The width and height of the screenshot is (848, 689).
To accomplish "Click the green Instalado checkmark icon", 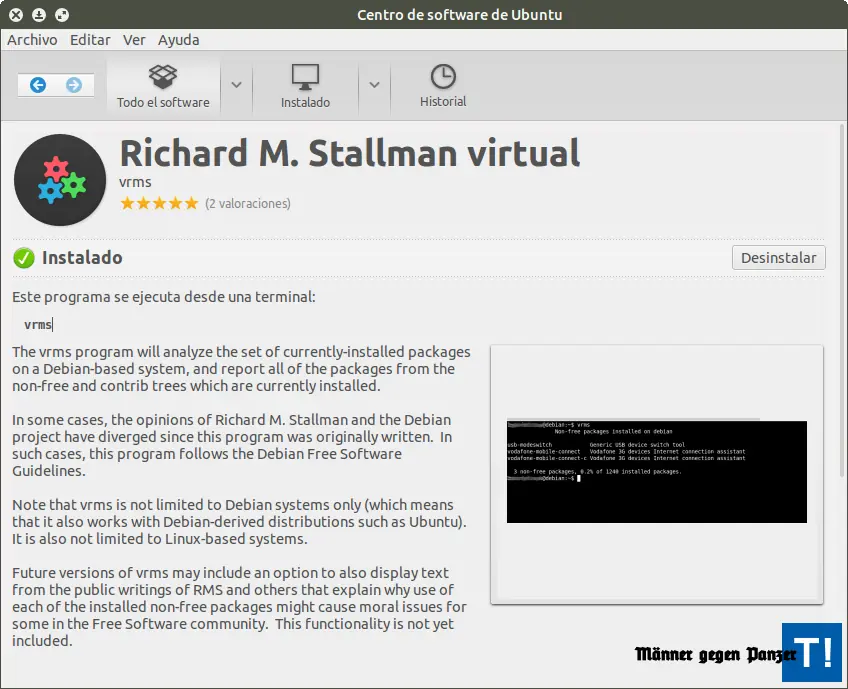I will [24, 258].
